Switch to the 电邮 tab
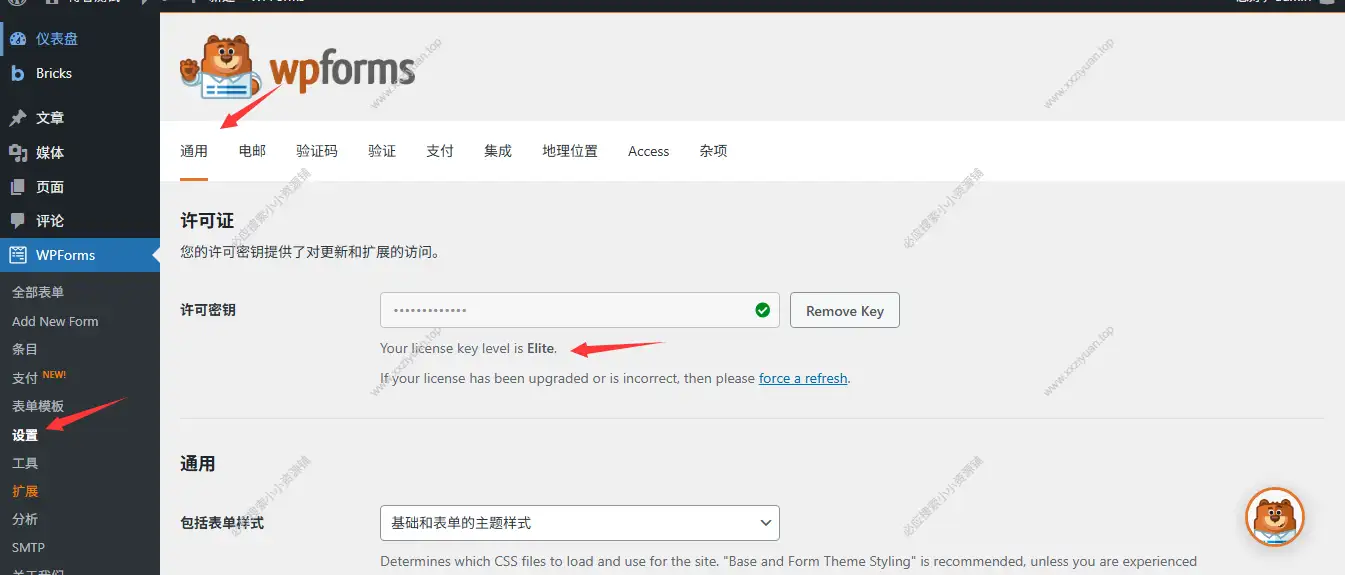 [x=252, y=151]
